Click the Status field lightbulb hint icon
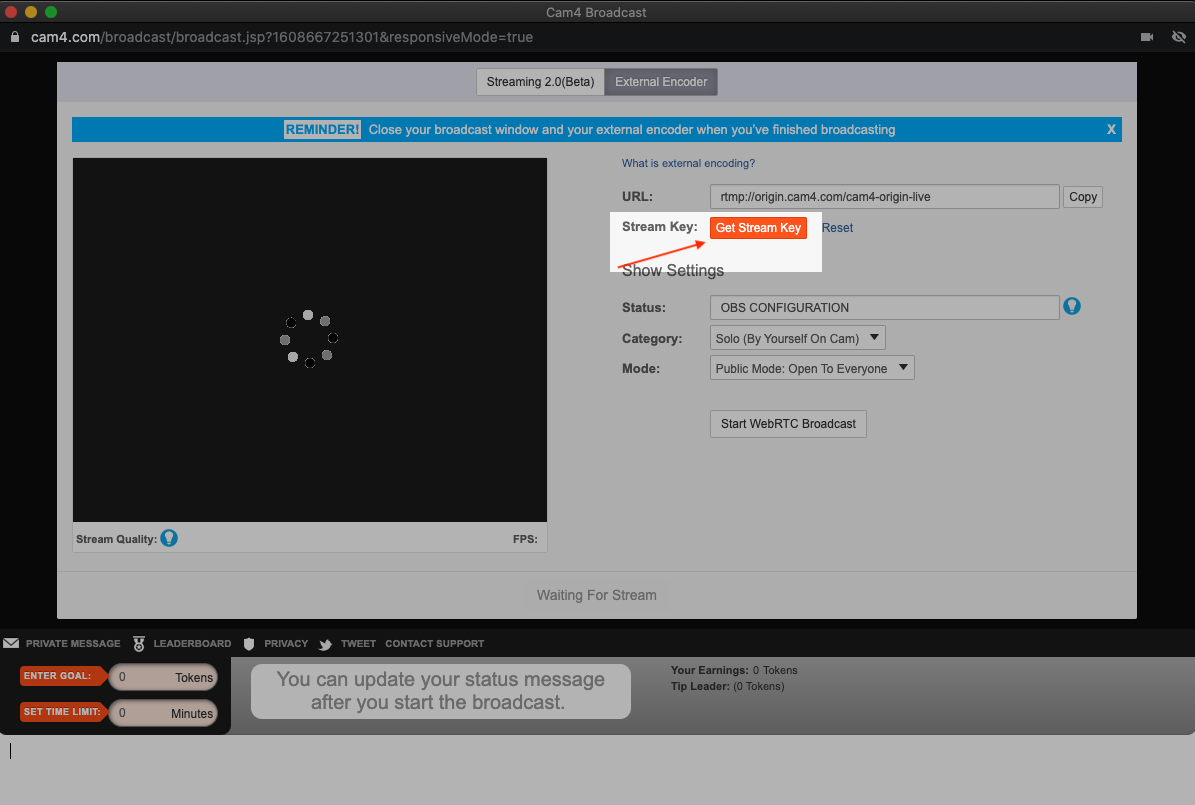1195x805 pixels. pos(1072,306)
